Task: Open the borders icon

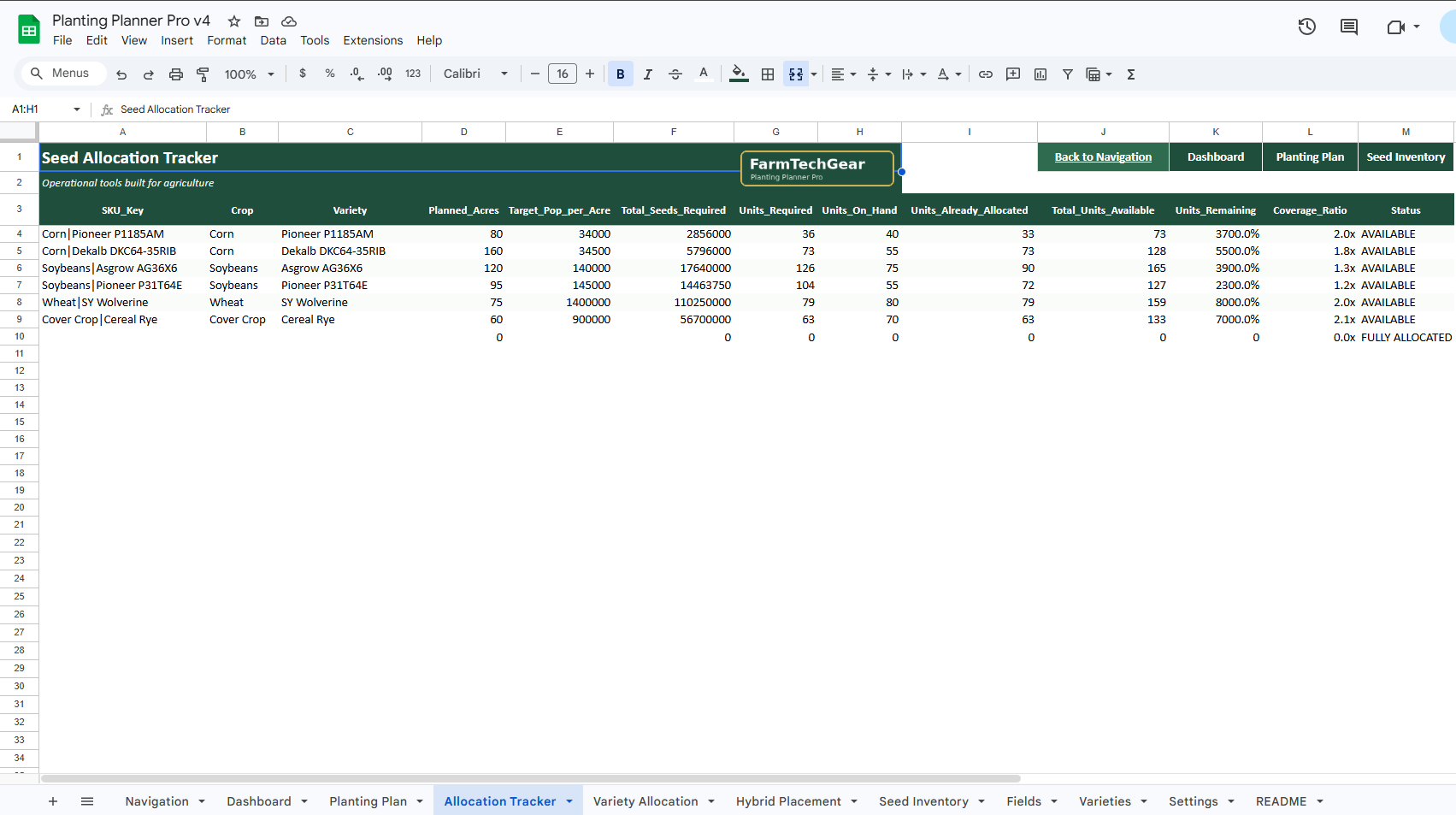Action: click(x=767, y=74)
